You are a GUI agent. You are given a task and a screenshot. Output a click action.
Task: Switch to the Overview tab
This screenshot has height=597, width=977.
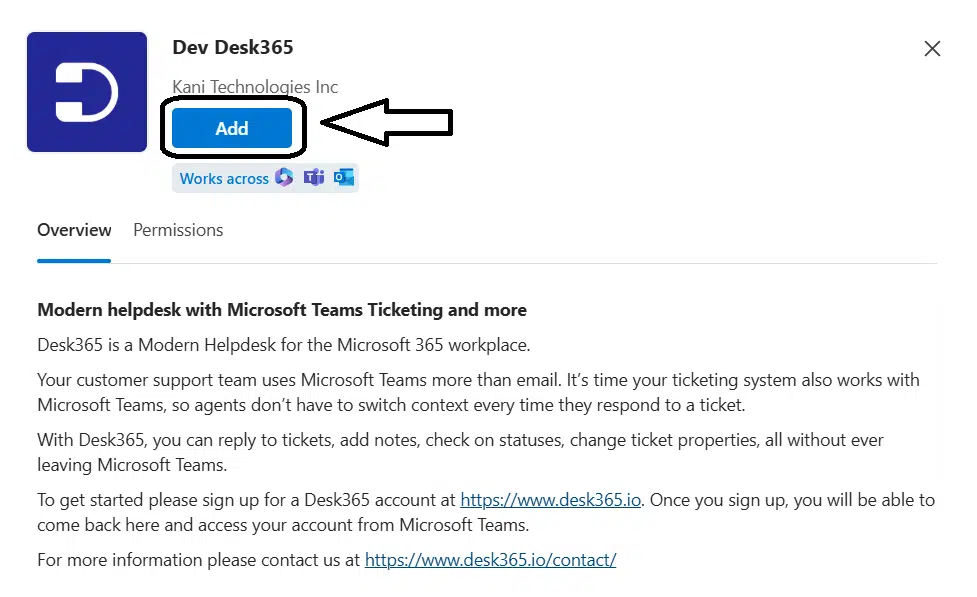(74, 230)
